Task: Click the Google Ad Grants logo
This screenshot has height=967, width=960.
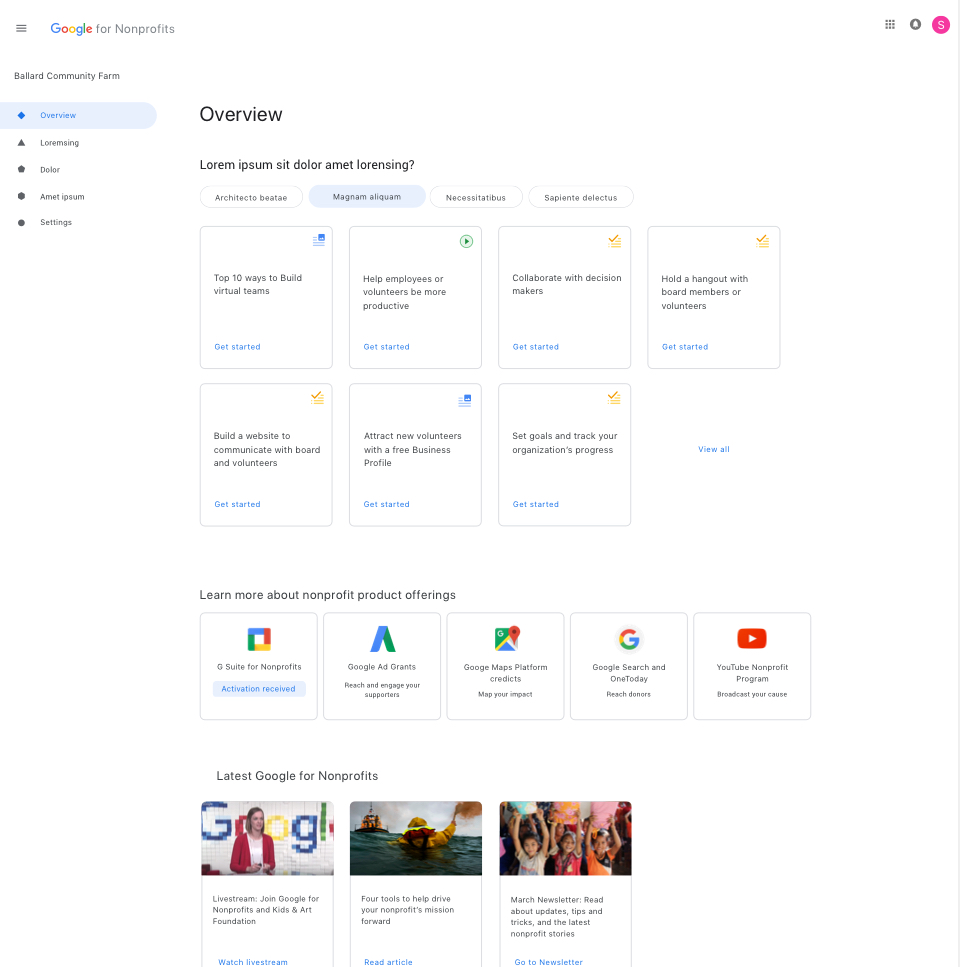Action: pyautogui.click(x=382, y=639)
